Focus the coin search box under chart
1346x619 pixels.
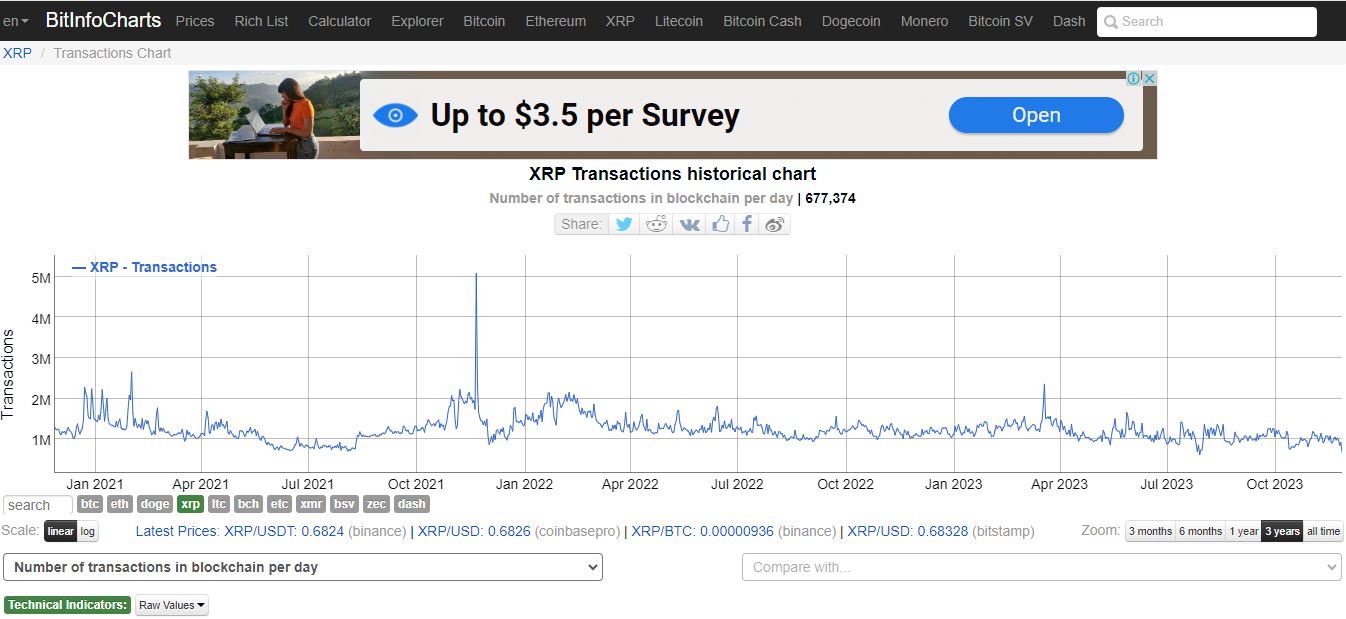click(38, 505)
